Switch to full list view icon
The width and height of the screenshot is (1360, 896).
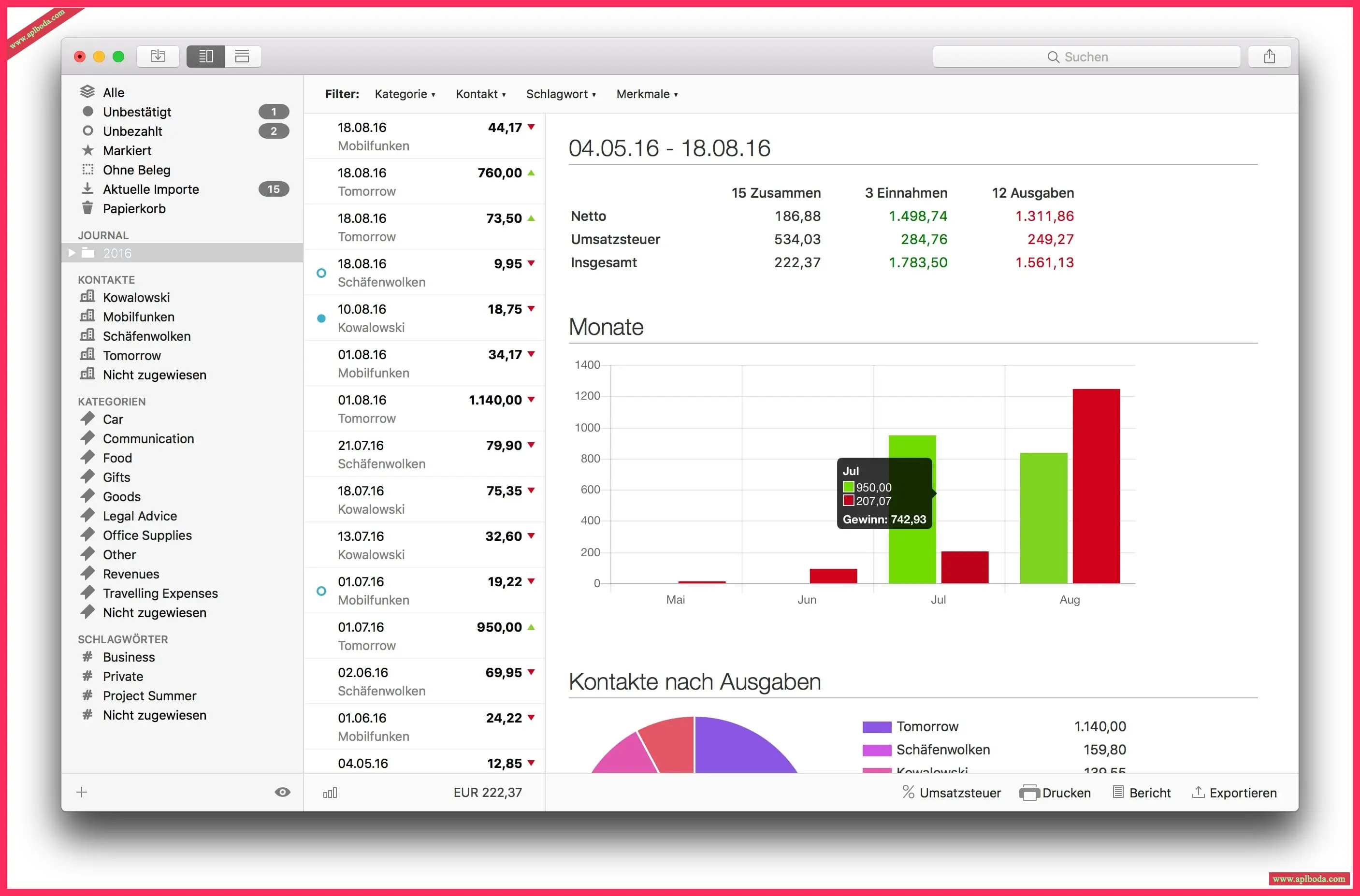point(242,56)
